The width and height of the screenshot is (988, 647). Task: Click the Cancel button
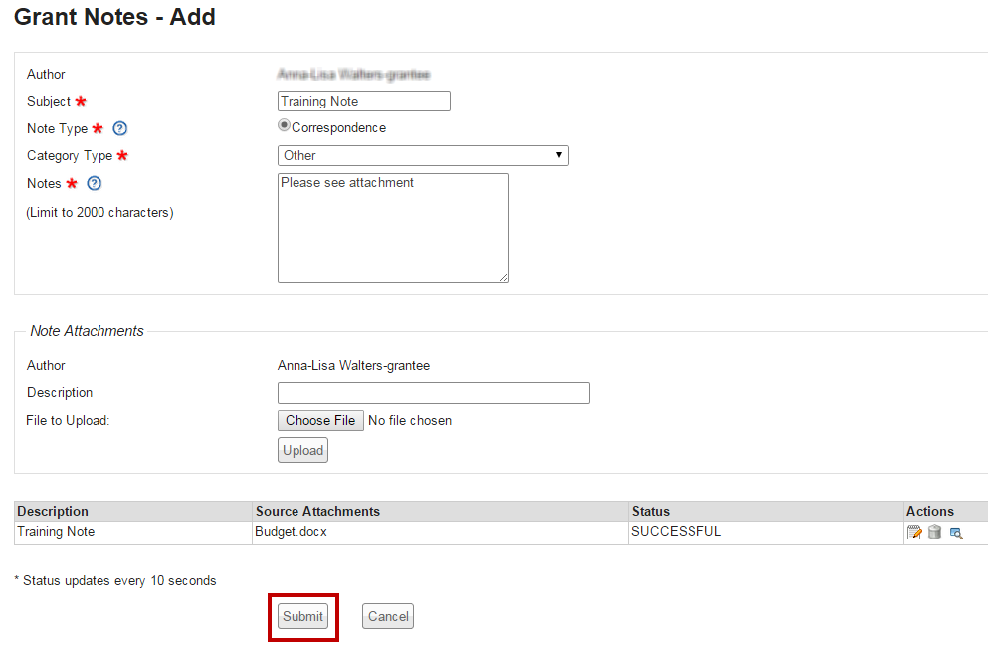tap(387, 616)
